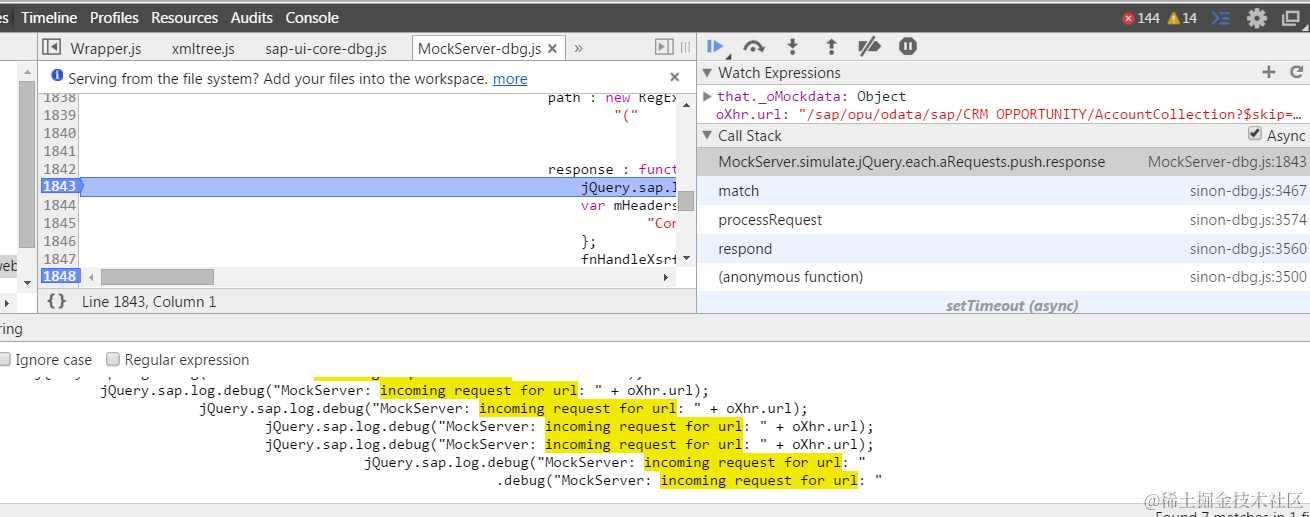Open the Profiles panel
The width and height of the screenshot is (1310, 517).
tap(114, 18)
